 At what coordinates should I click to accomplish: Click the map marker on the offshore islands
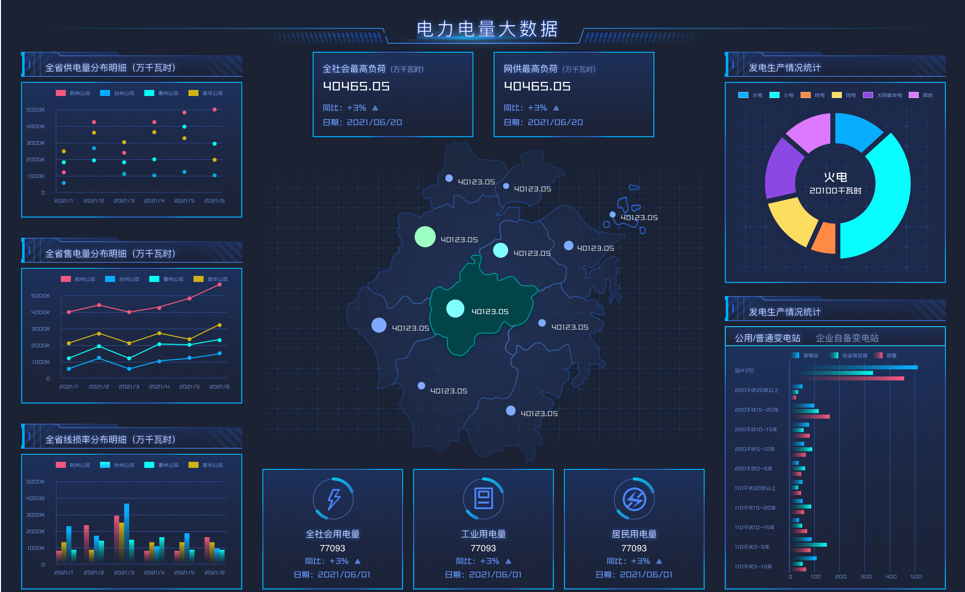(x=612, y=214)
